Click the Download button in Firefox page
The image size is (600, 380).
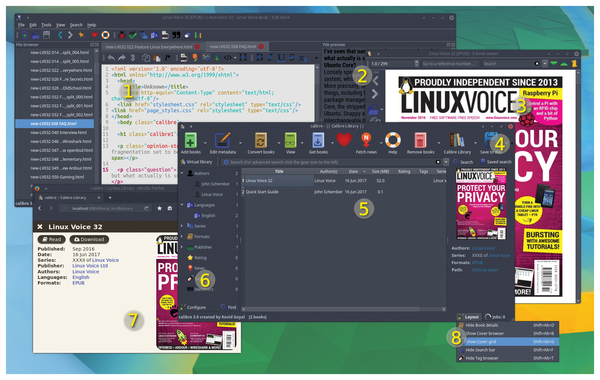point(89,240)
